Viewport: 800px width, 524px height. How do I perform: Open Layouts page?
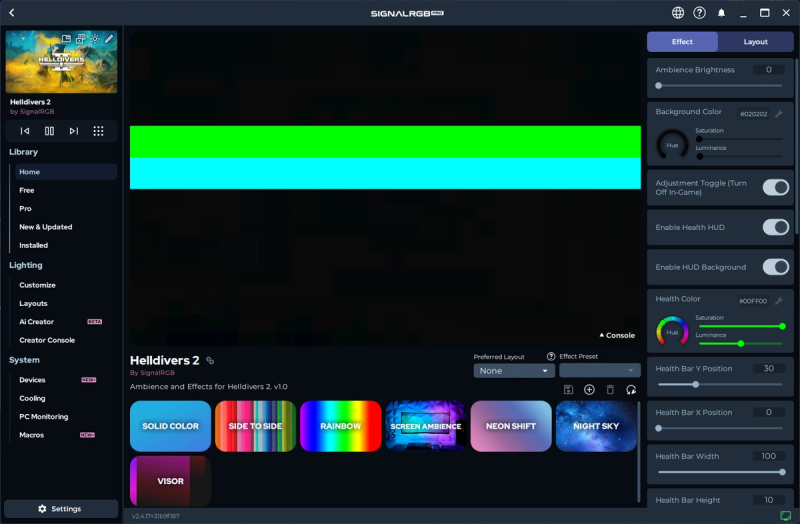pyautogui.click(x=33, y=304)
